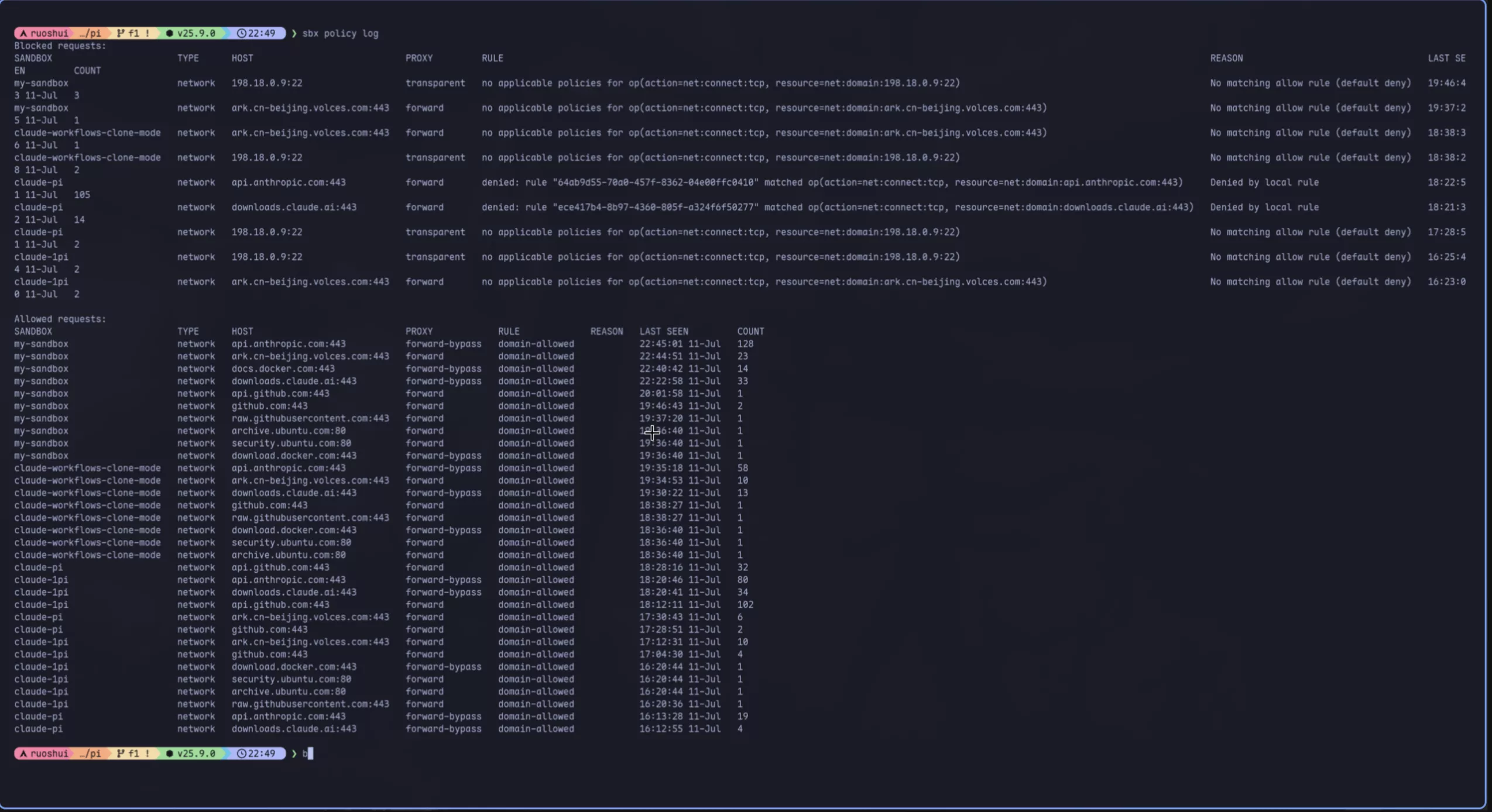The height and width of the screenshot is (812, 1492).
Task: Click the timestamp 20:01:58 11-Jul
Action: pyautogui.click(x=680, y=394)
